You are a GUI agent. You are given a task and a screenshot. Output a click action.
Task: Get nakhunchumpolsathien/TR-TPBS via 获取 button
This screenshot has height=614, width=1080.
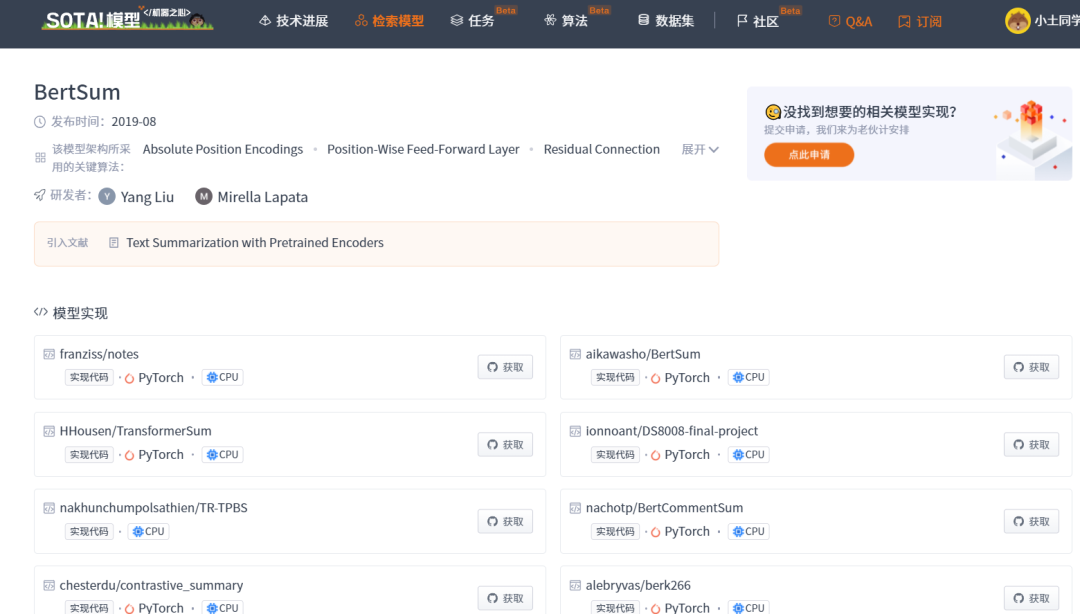pos(505,522)
